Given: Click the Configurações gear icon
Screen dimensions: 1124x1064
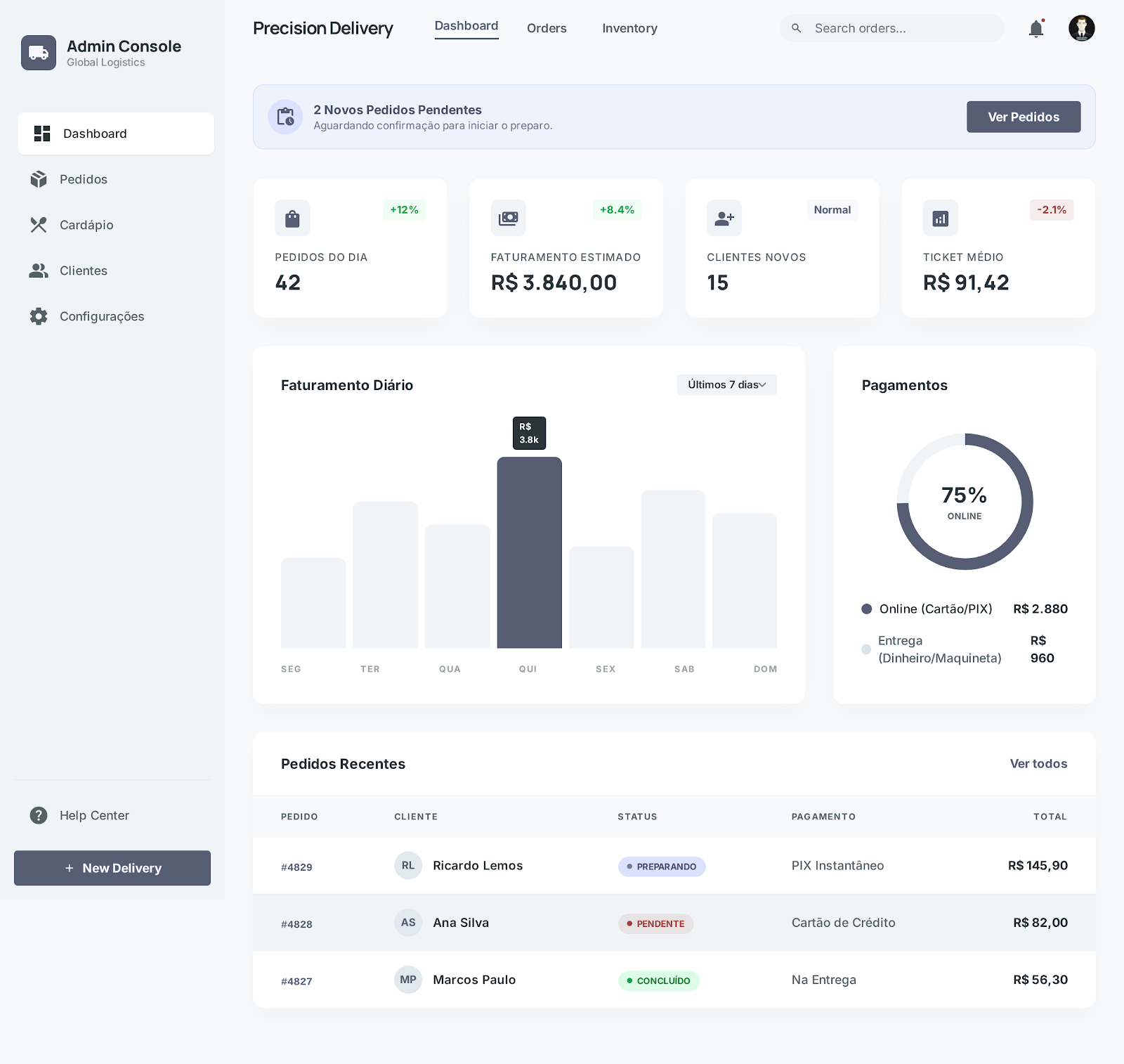Looking at the screenshot, I should tap(39, 316).
